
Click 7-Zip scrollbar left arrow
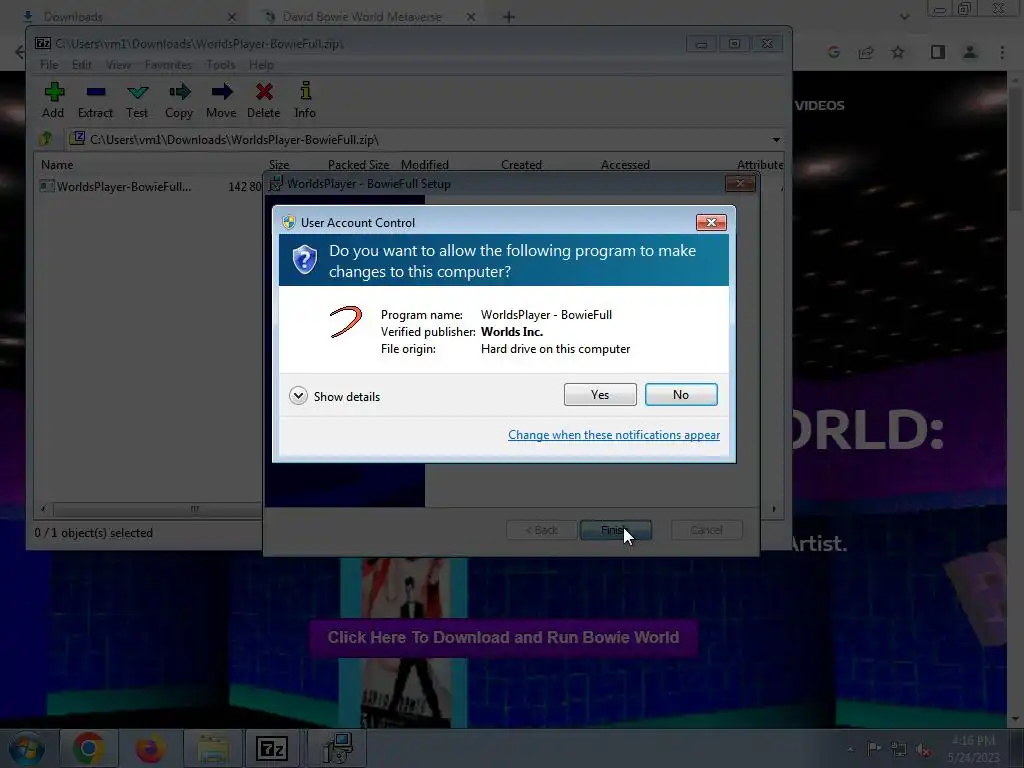click(x=44, y=509)
